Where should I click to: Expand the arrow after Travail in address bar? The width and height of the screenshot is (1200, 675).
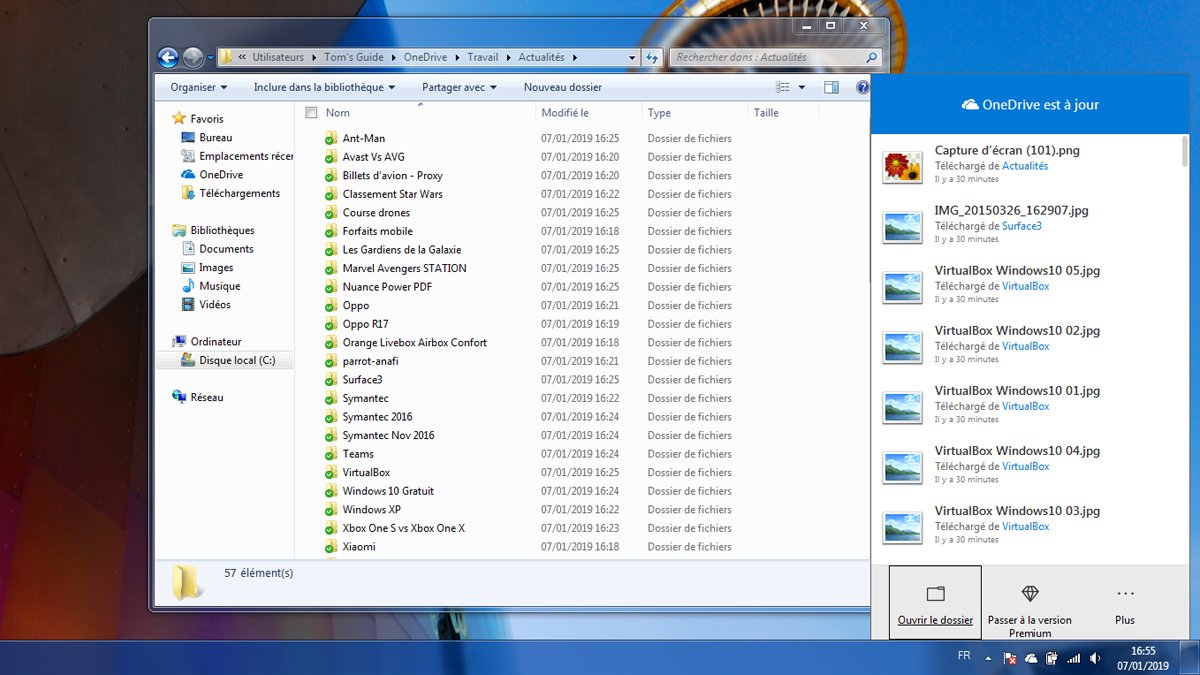507,58
